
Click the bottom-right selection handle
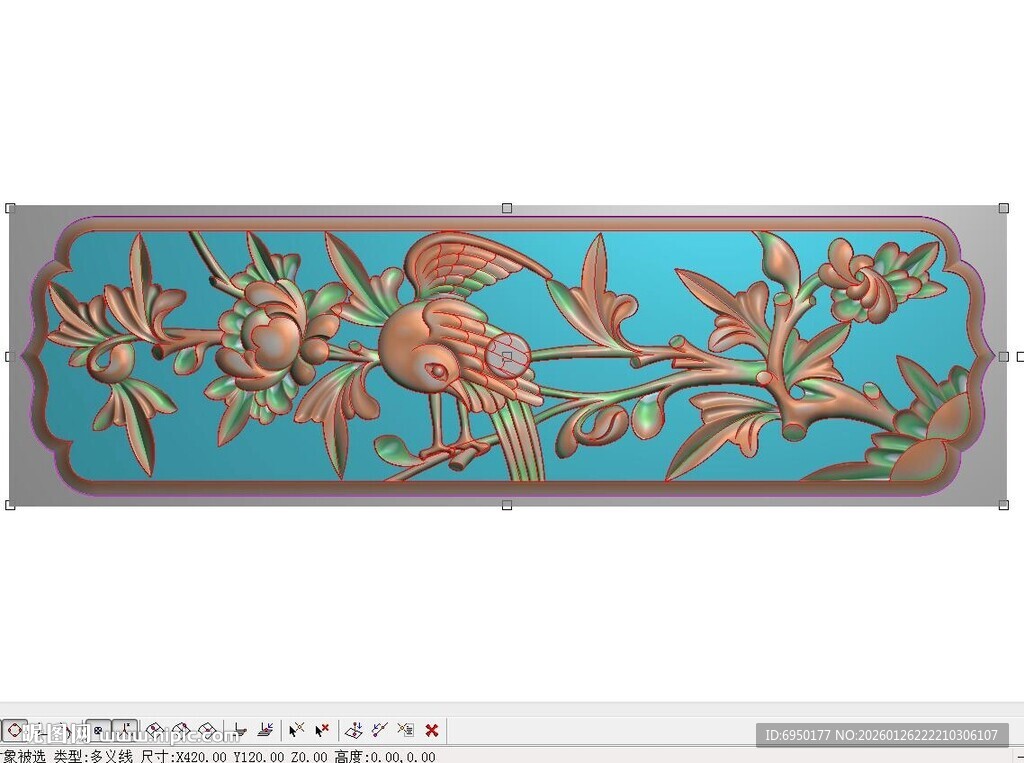point(1003,505)
